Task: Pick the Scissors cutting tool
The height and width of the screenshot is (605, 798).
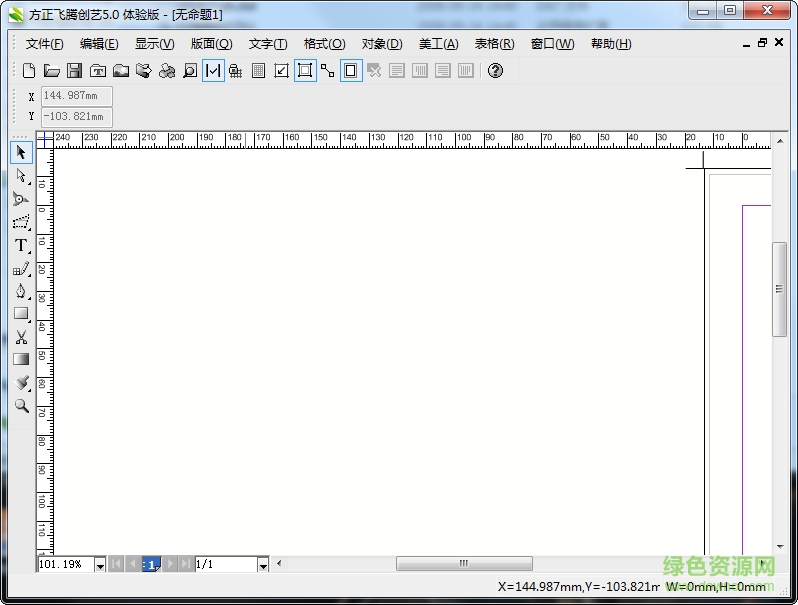Action: (21, 337)
